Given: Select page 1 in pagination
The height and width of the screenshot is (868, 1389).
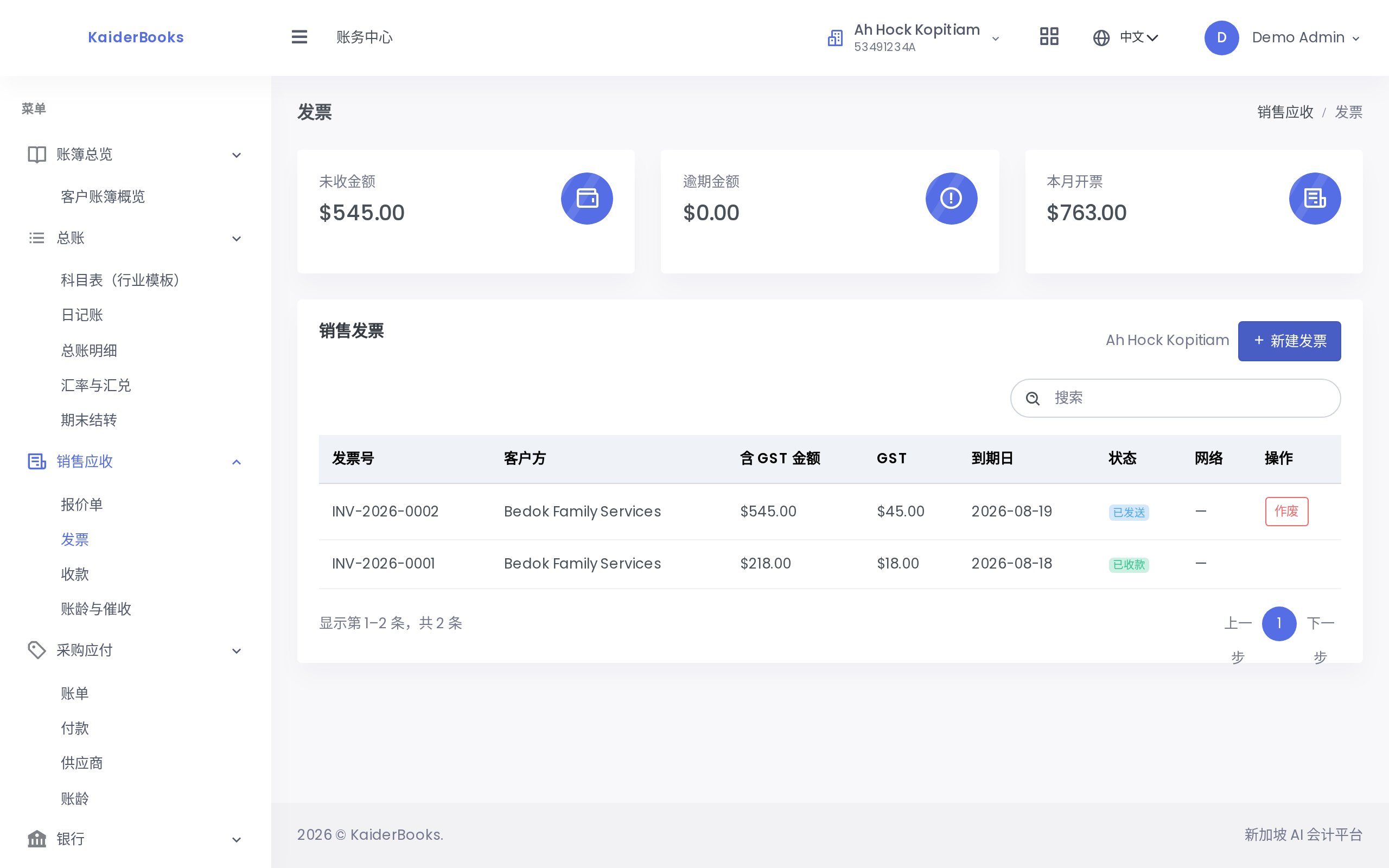Looking at the screenshot, I should (1279, 623).
